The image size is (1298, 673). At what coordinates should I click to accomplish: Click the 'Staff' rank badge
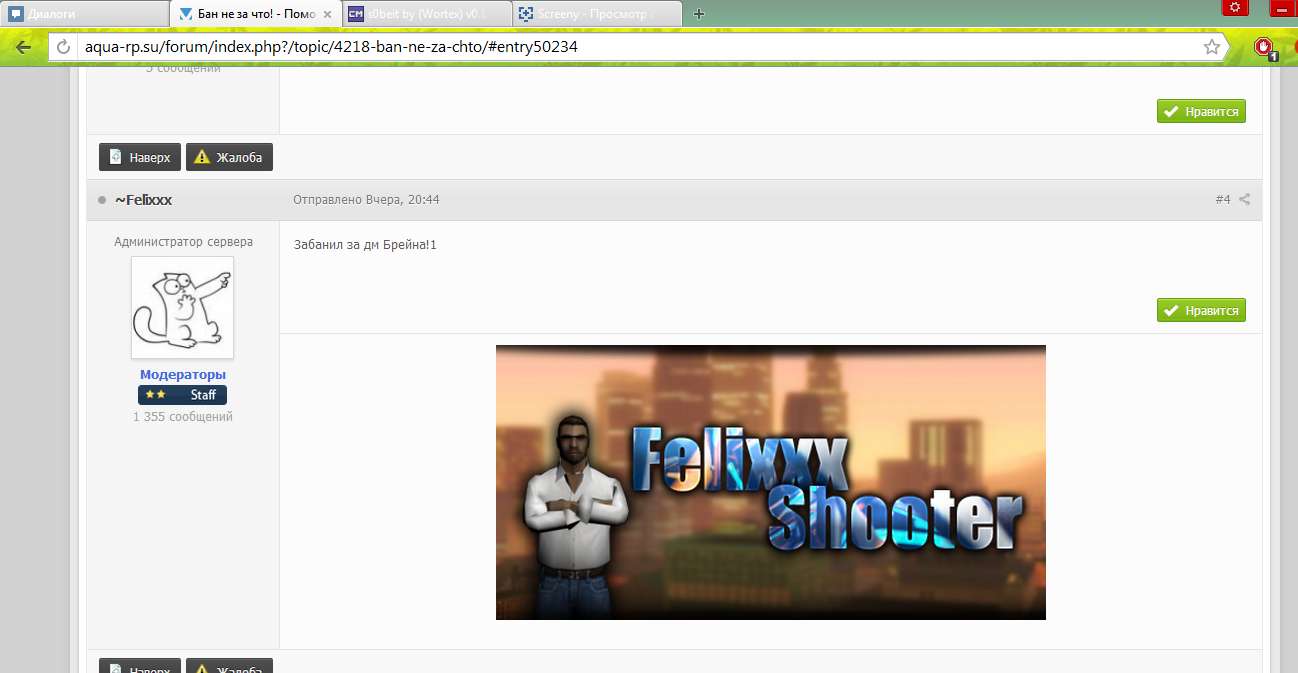coord(182,395)
